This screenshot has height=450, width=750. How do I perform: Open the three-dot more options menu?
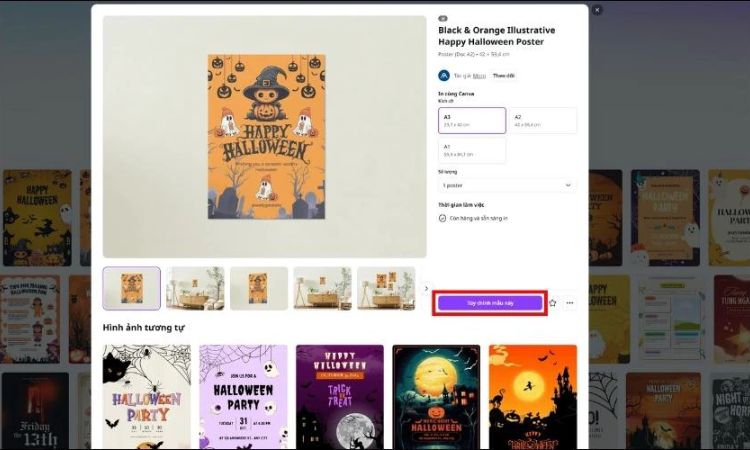tap(570, 302)
